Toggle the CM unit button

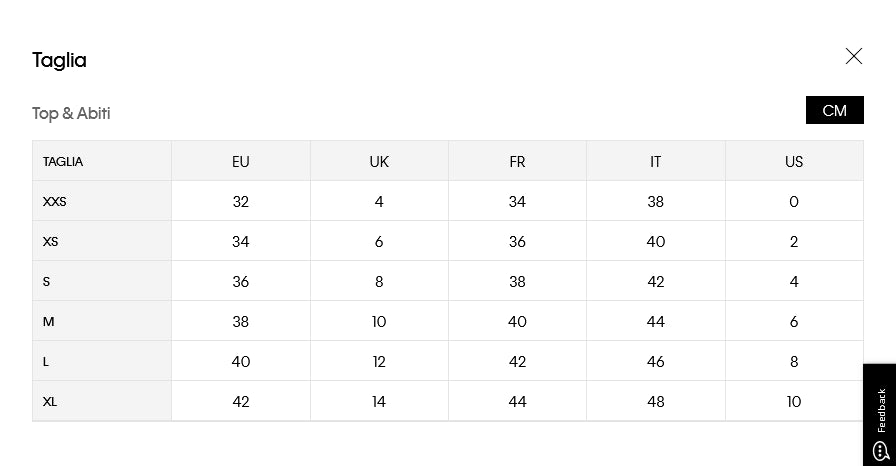(x=834, y=110)
